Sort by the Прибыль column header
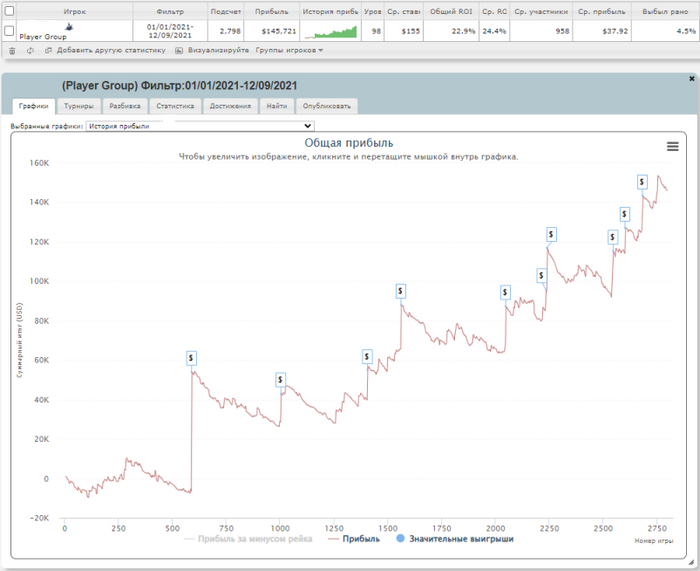This screenshot has width=700, height=571. 271,12
